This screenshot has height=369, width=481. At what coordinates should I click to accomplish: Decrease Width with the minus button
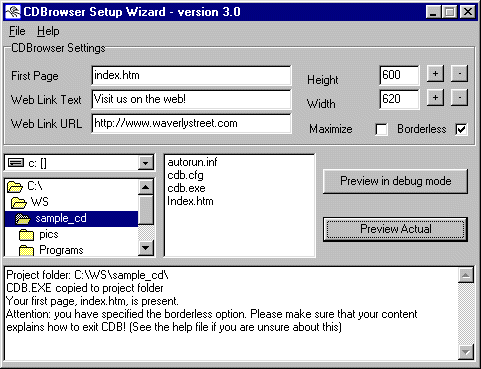pos(459,98)
